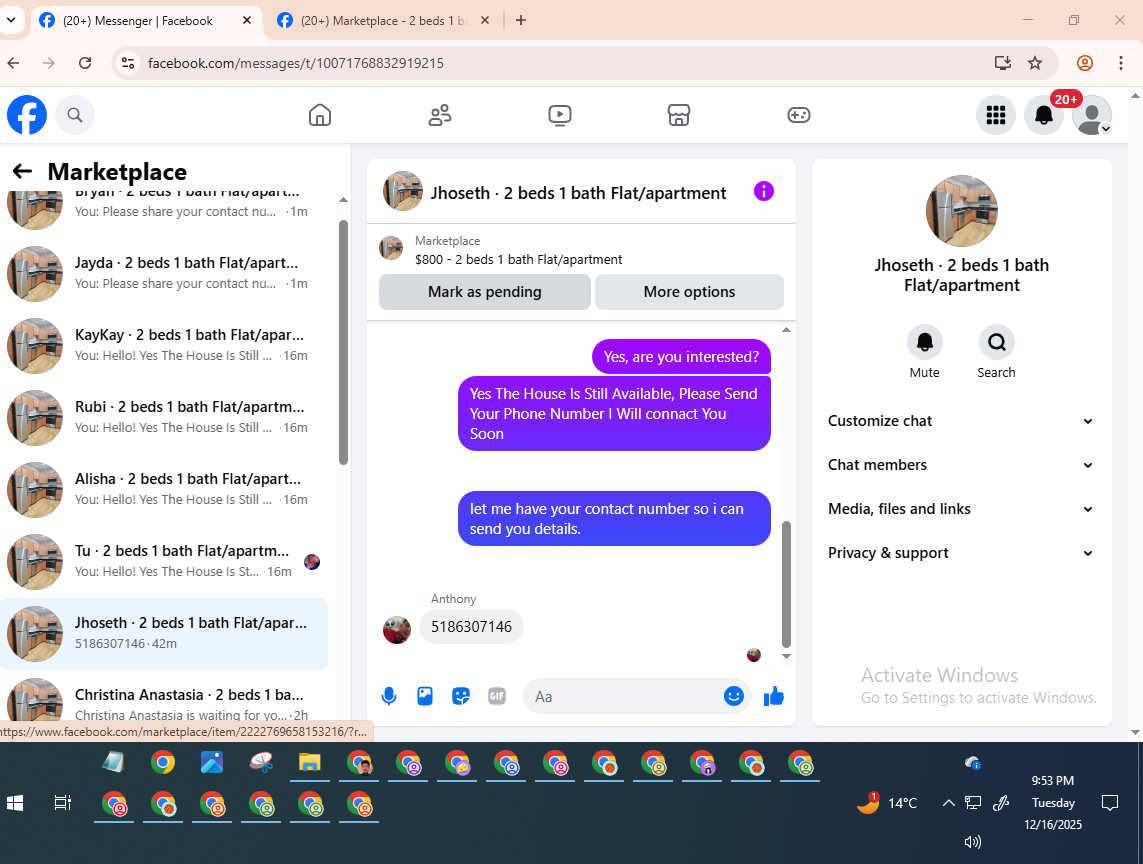Choose a GIF icon
The height and width of the screenshot is (864, 1143).
pyautogui.click(x=496, y=696)
